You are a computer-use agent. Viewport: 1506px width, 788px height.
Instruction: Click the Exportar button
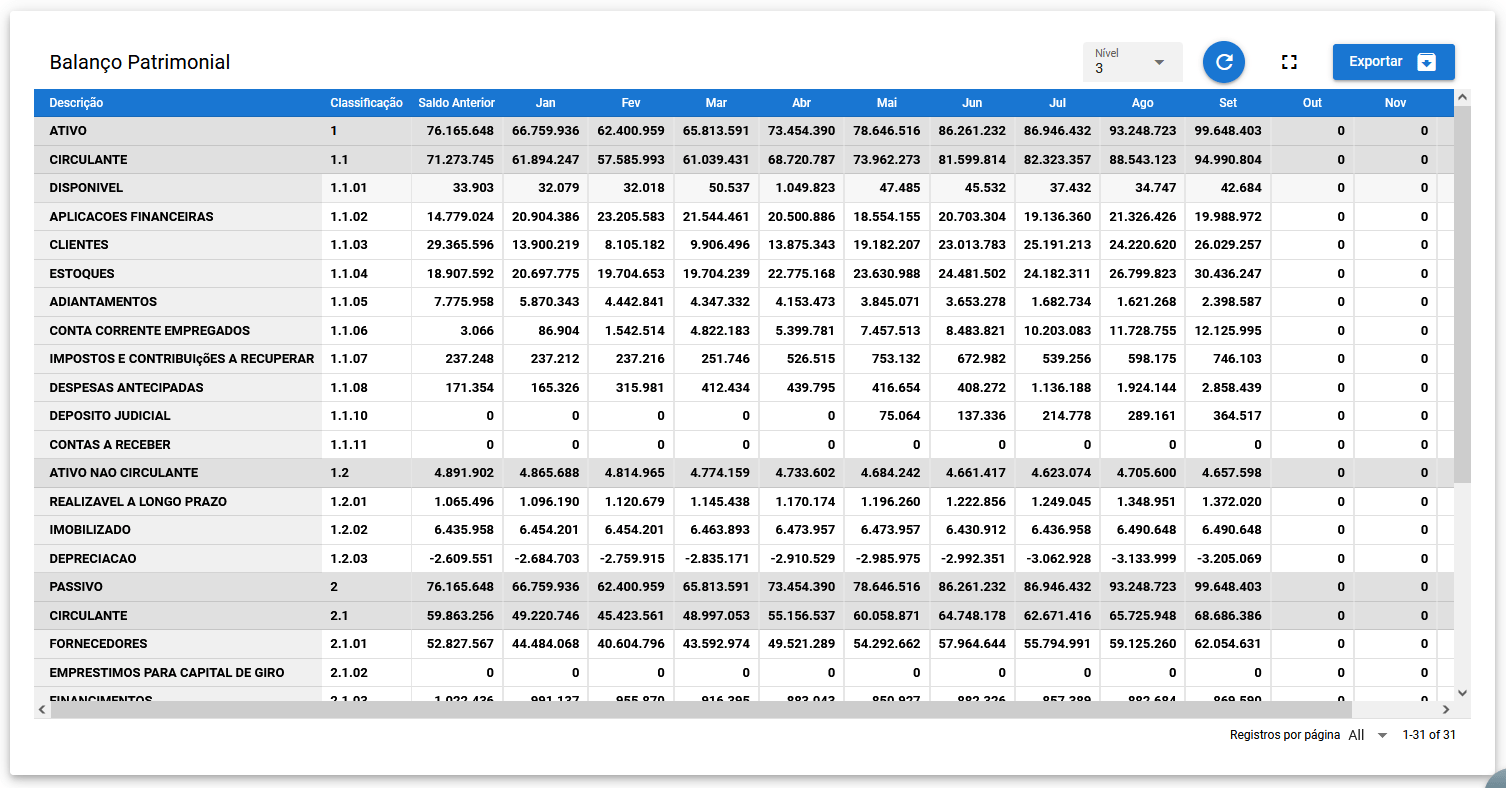(1393, 62)
